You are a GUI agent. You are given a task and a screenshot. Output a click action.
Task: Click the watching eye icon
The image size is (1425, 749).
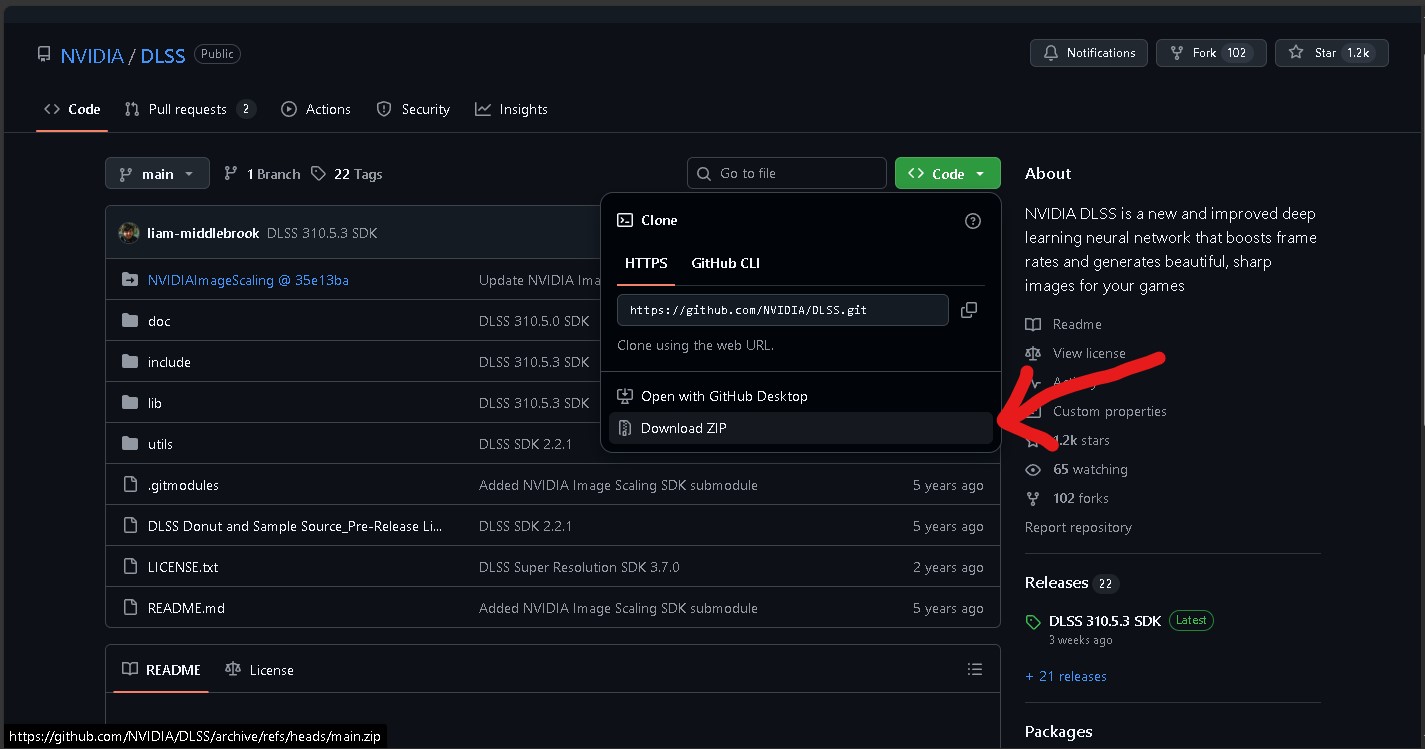click(1033, 469)
